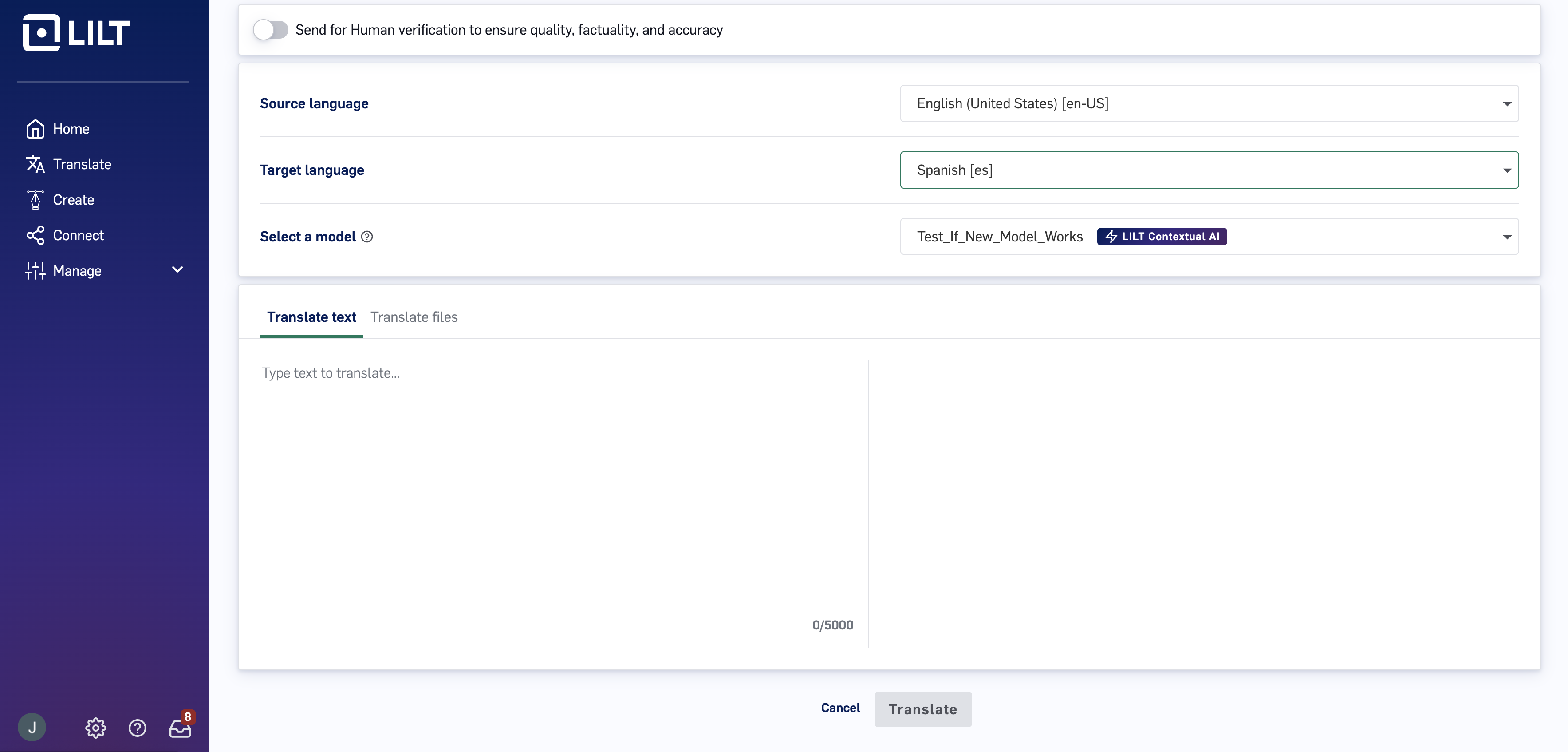
Task: Click the Human verification description text
Action: 509,30
